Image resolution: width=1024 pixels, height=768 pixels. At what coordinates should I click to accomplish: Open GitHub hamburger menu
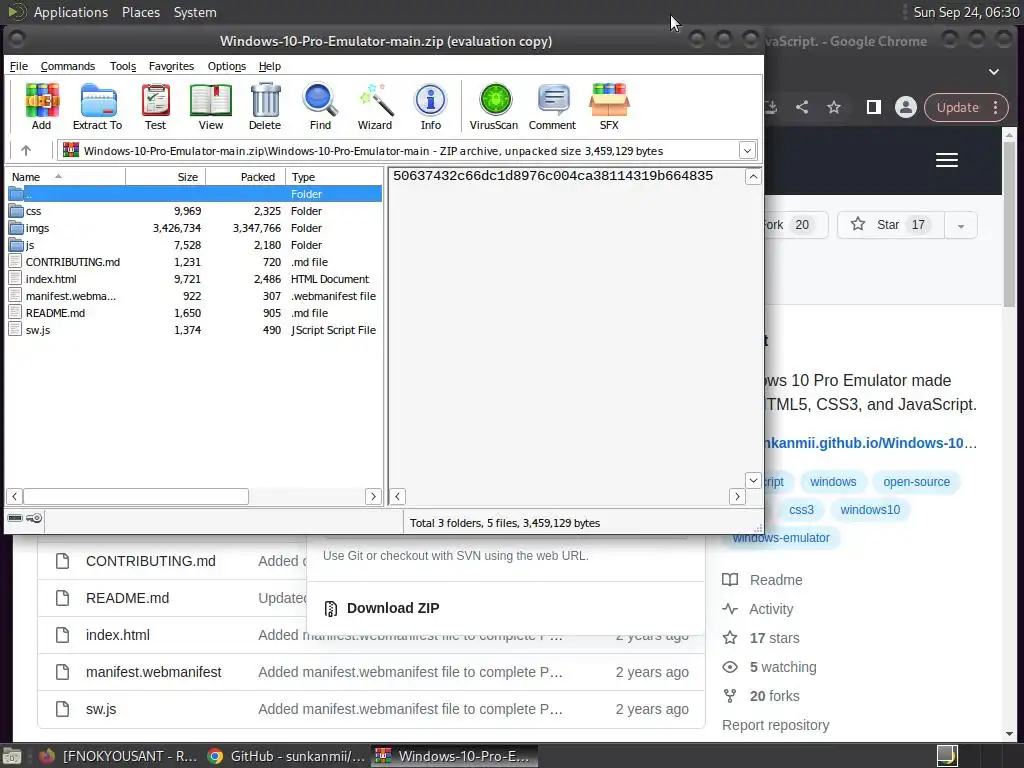tap(947, 160)
